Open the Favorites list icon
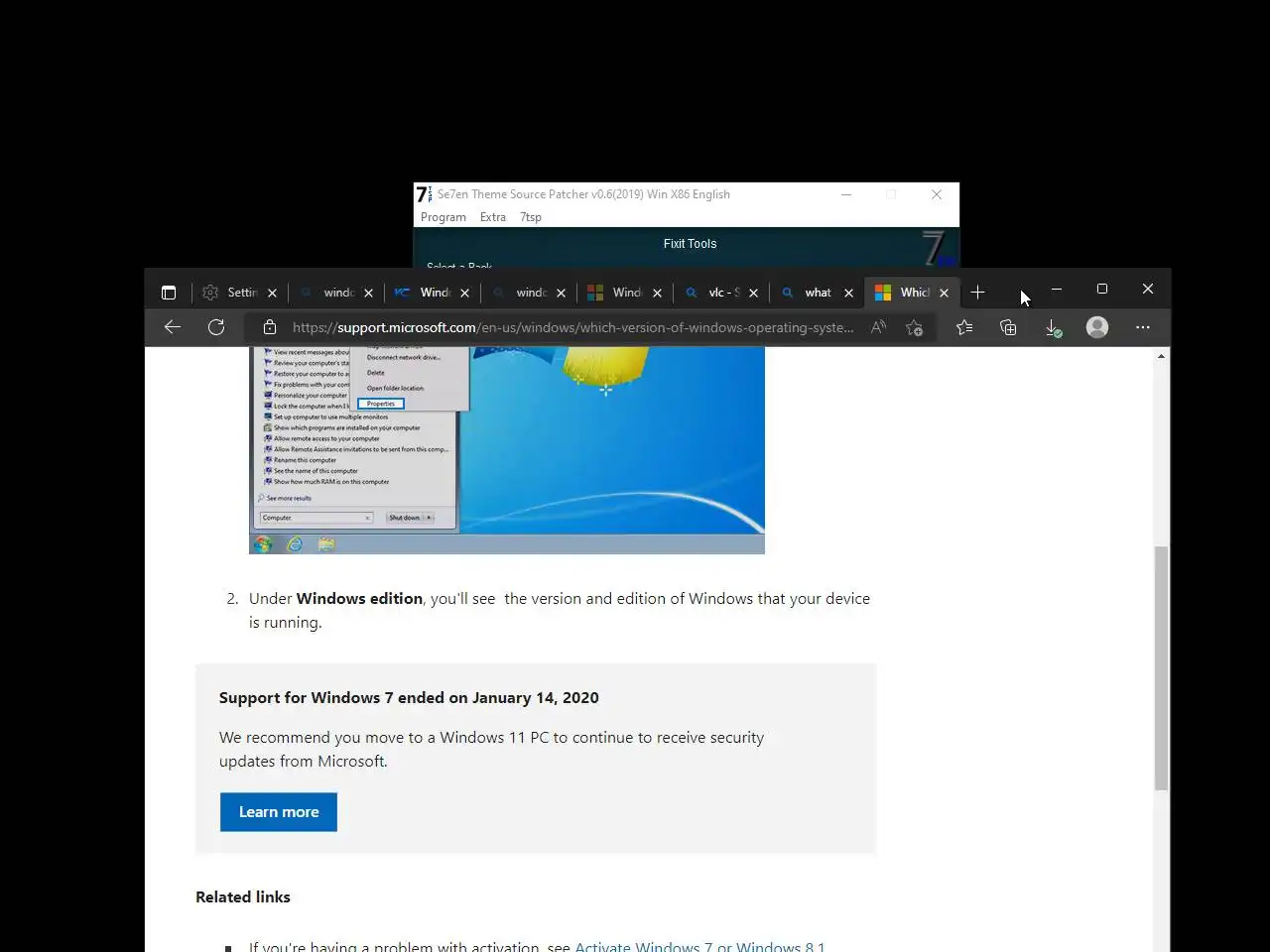This screenshot has height=952, width=1270. [964, 327]
